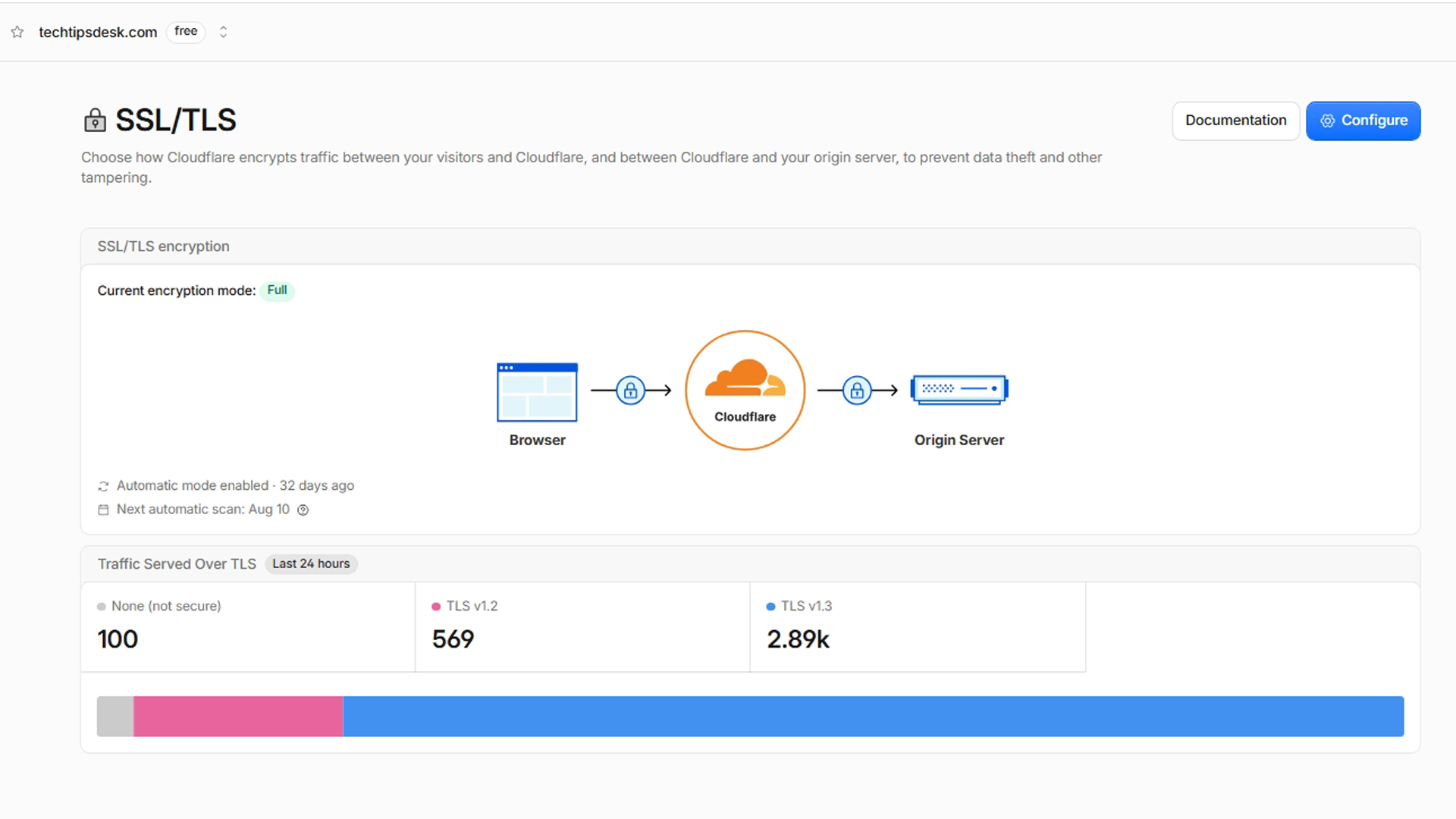
Task: Select the TLS v1.3 stat card
Action: pos(918,627)
